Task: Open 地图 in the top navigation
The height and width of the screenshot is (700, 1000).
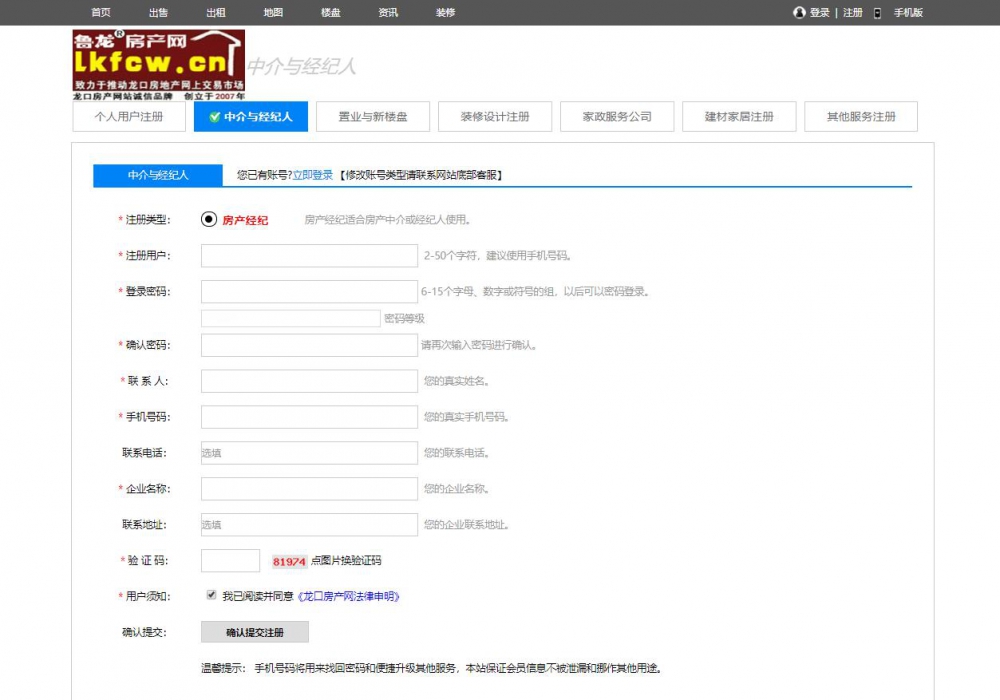Action: (x=273, y=13)
